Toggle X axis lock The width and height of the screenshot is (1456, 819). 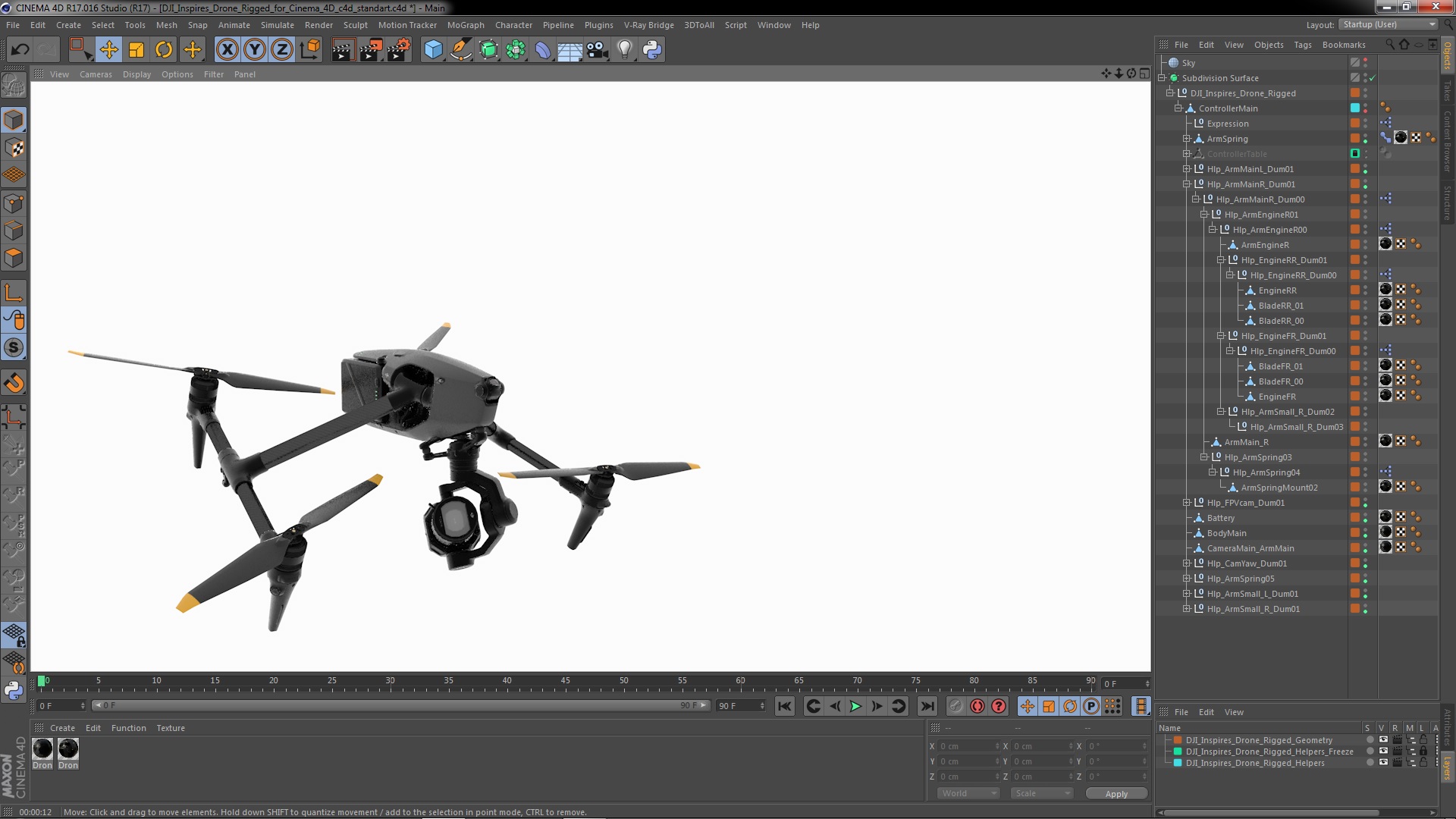(x=227, y=50)
